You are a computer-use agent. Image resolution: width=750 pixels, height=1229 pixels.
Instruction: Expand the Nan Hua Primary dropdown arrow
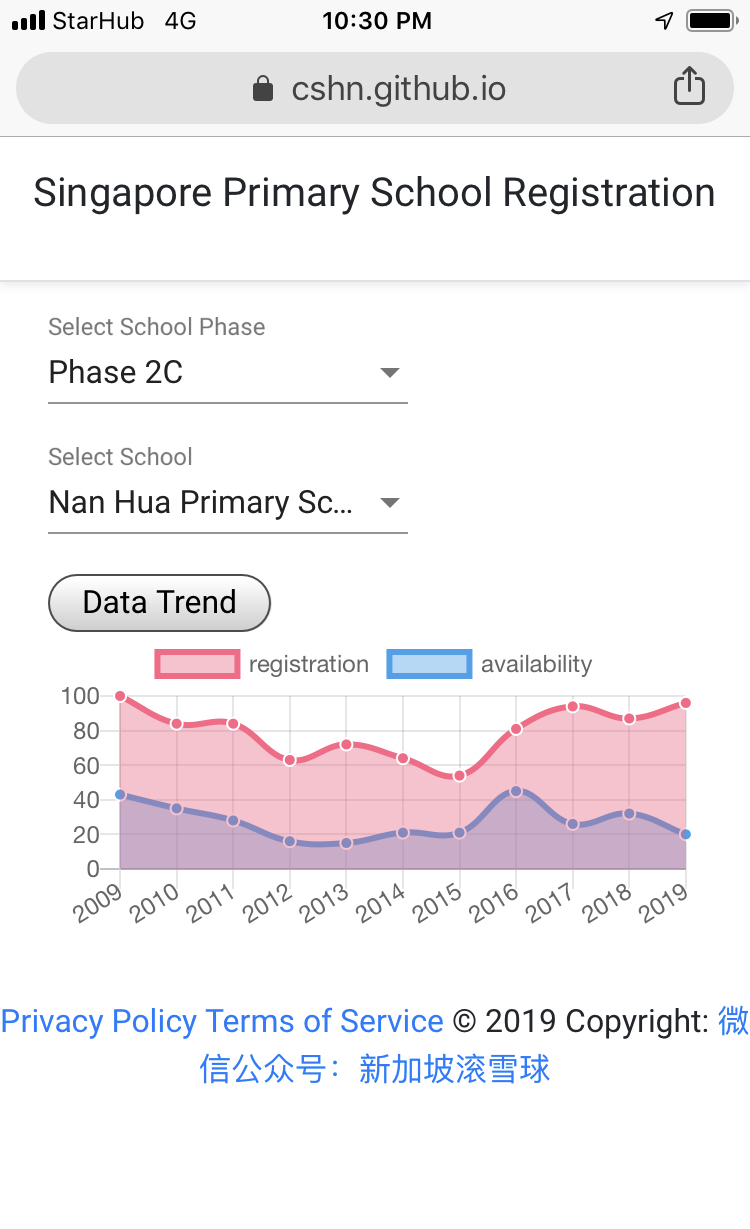tap(390, 503)
